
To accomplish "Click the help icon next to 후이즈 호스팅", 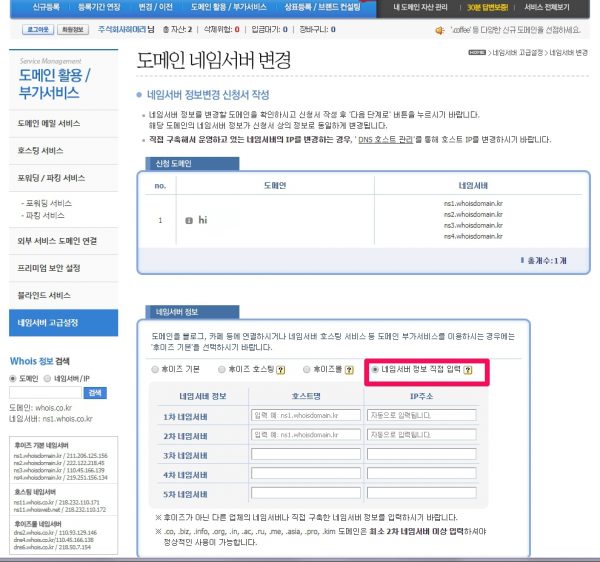I will click(x=281, y=370).
